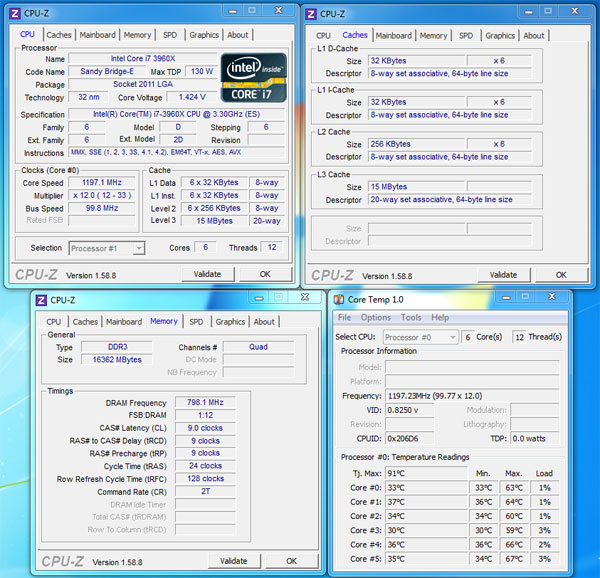Click the CPUID field '0x206D6'
This screenshot has height=578, width=600.
pos(410,439)
